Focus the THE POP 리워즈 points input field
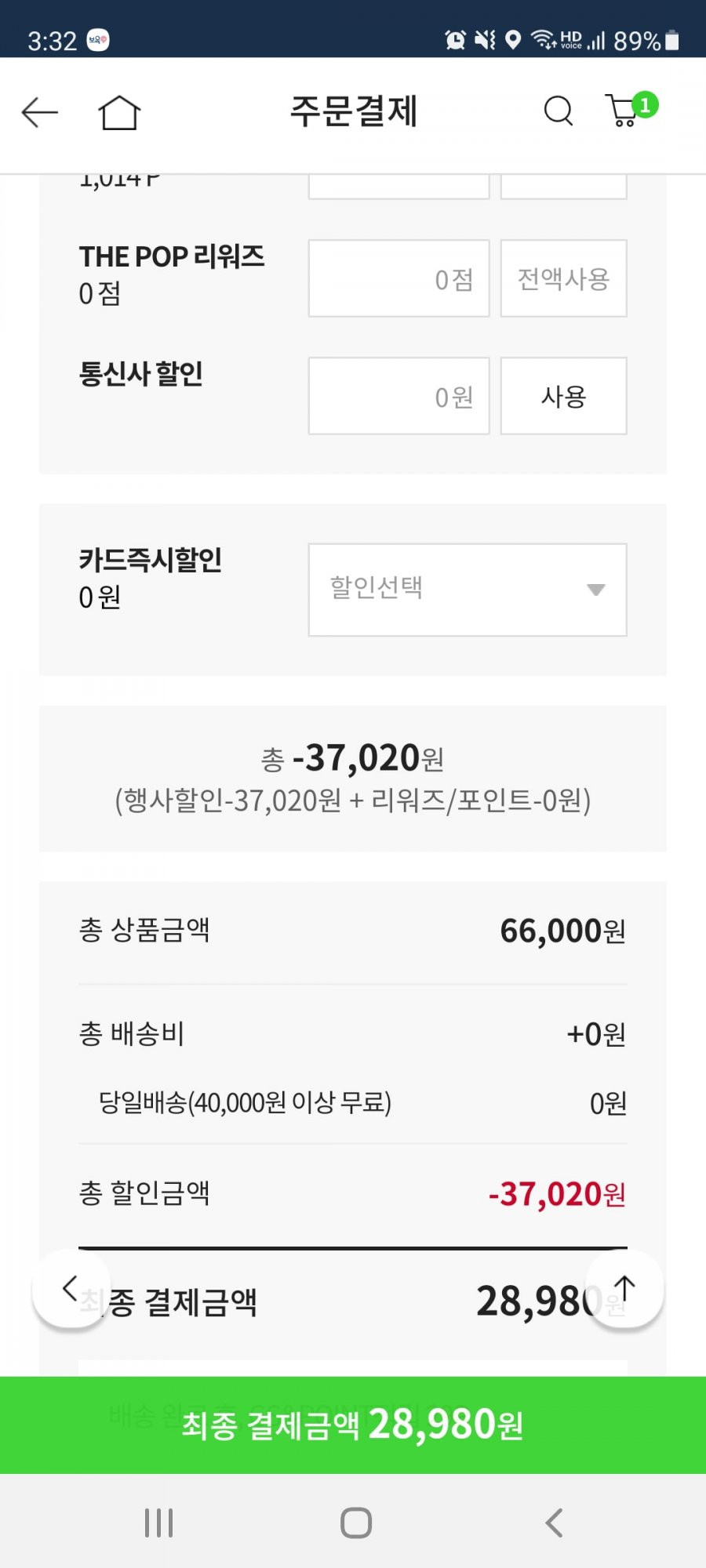This screenshot has width=706, height=1568. [398, 278]
